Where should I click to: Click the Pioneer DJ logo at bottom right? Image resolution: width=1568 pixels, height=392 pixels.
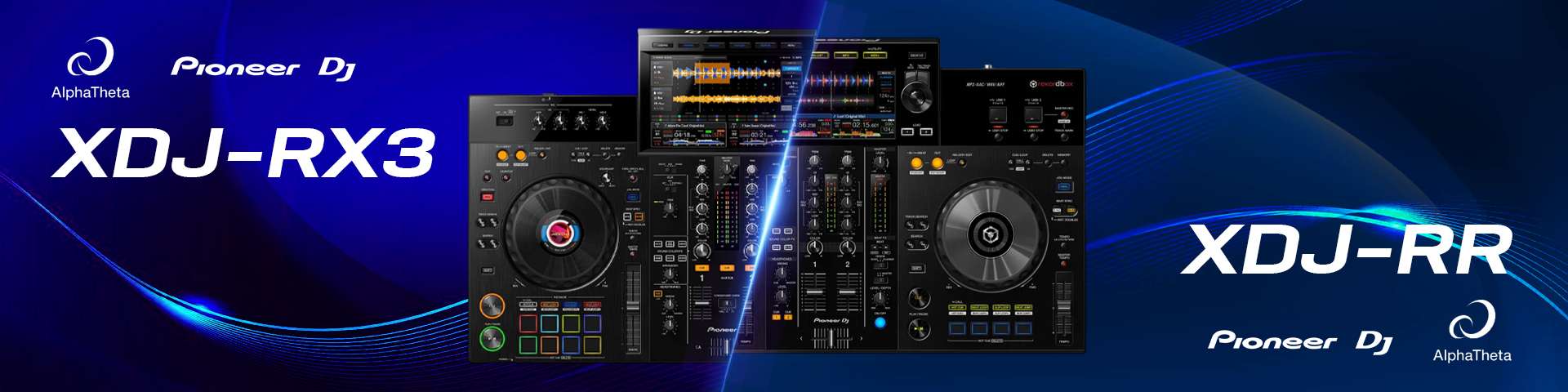coord(1300,341)
